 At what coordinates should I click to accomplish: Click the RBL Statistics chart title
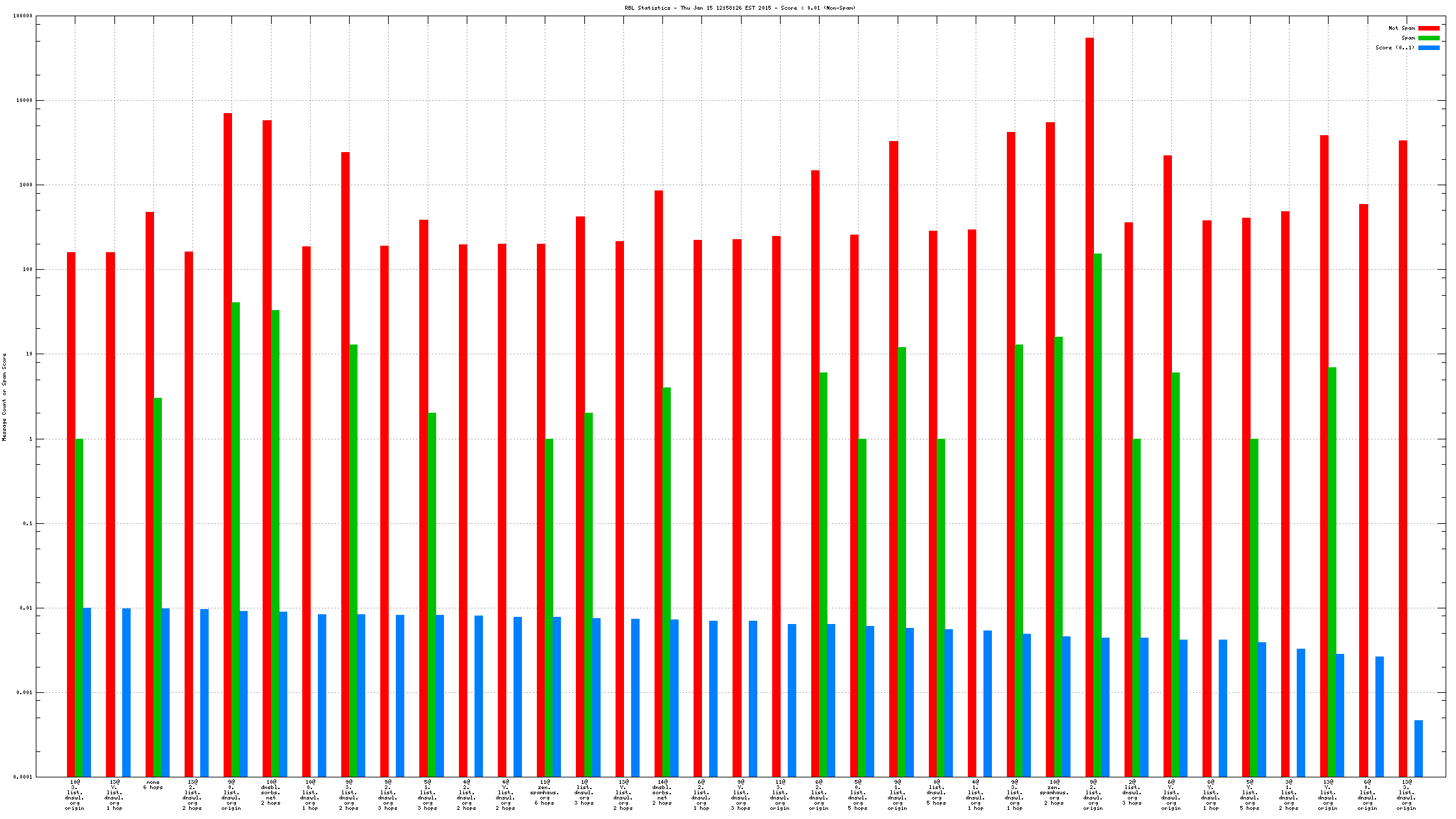(x=740, y=8)
